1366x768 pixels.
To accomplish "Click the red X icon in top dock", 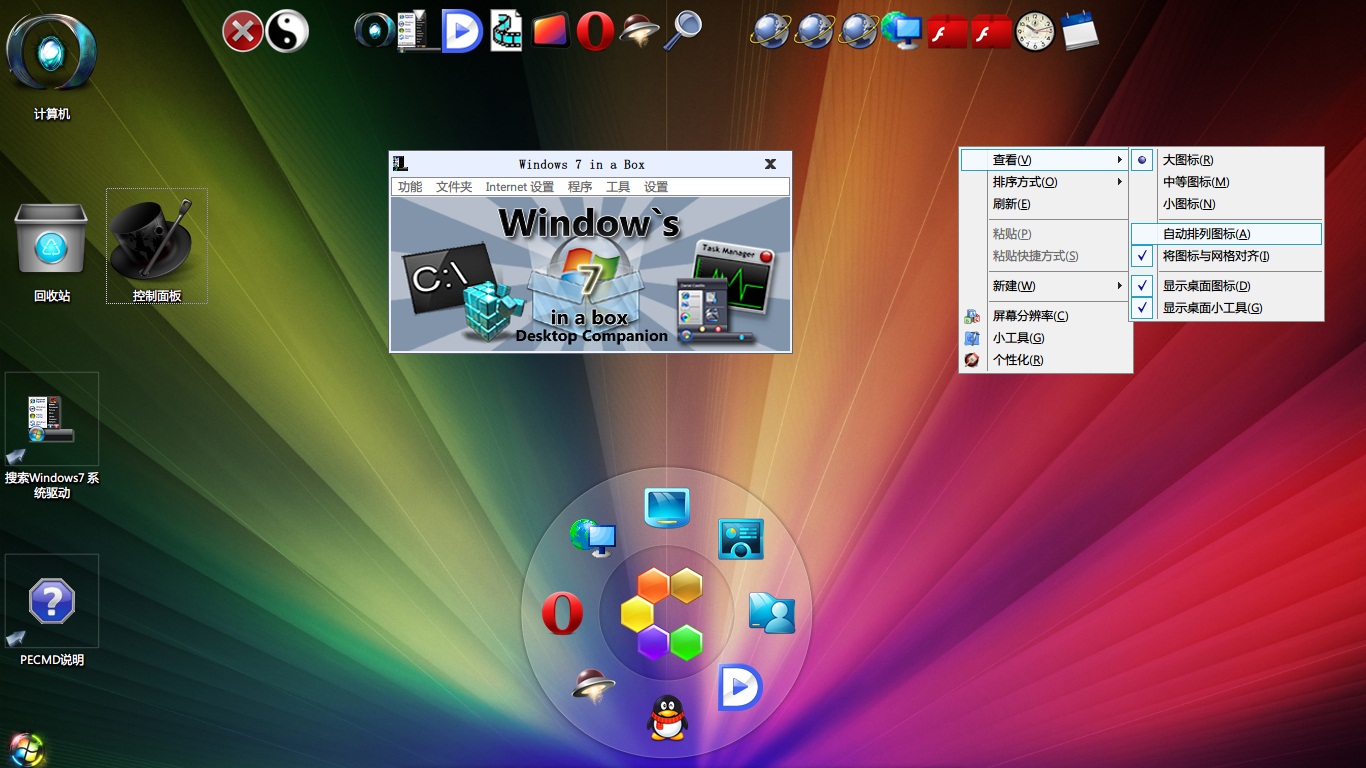I will (243, 31).
